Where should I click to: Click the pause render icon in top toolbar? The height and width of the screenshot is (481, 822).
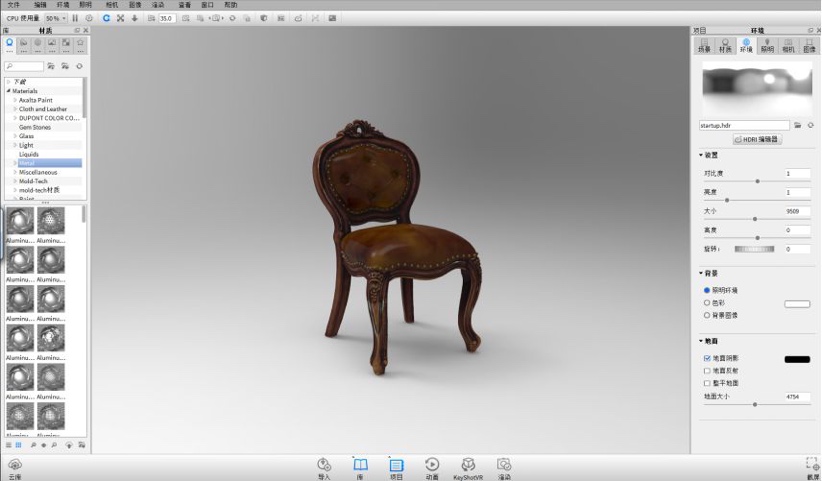pos(75,18)
